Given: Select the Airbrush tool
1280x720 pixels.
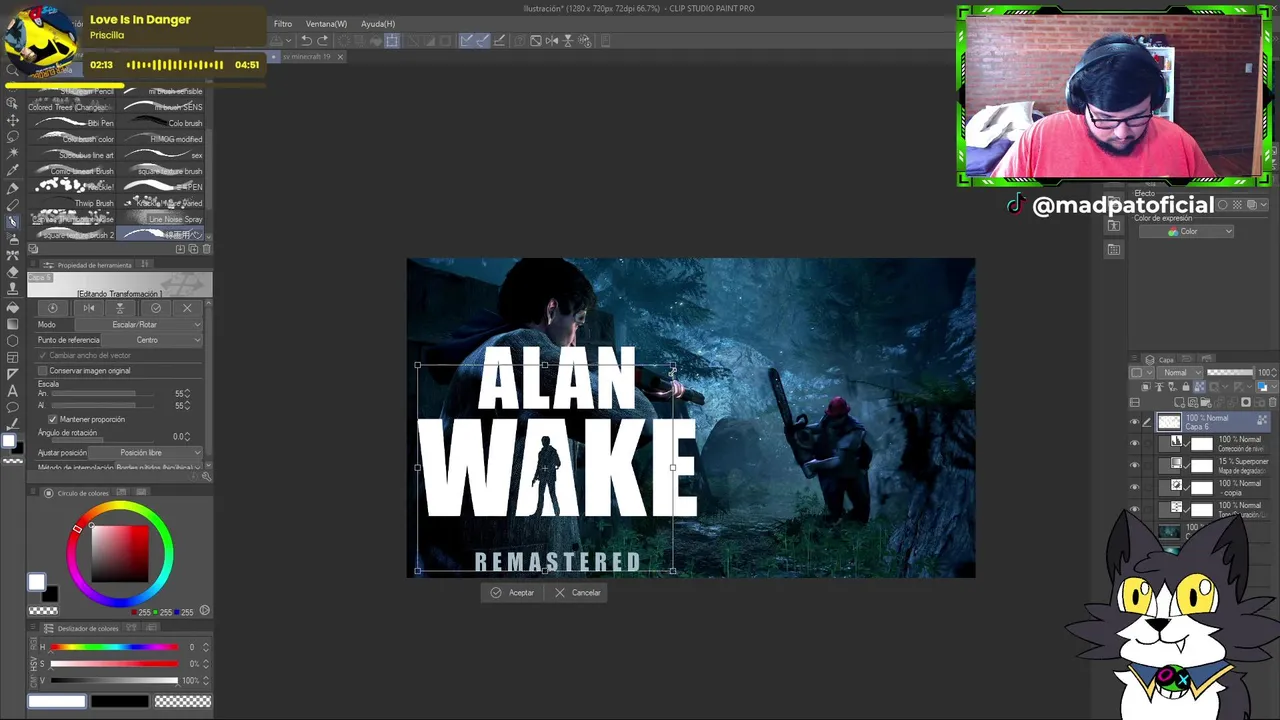Looking at the screenshot, I should coord(12,239).
